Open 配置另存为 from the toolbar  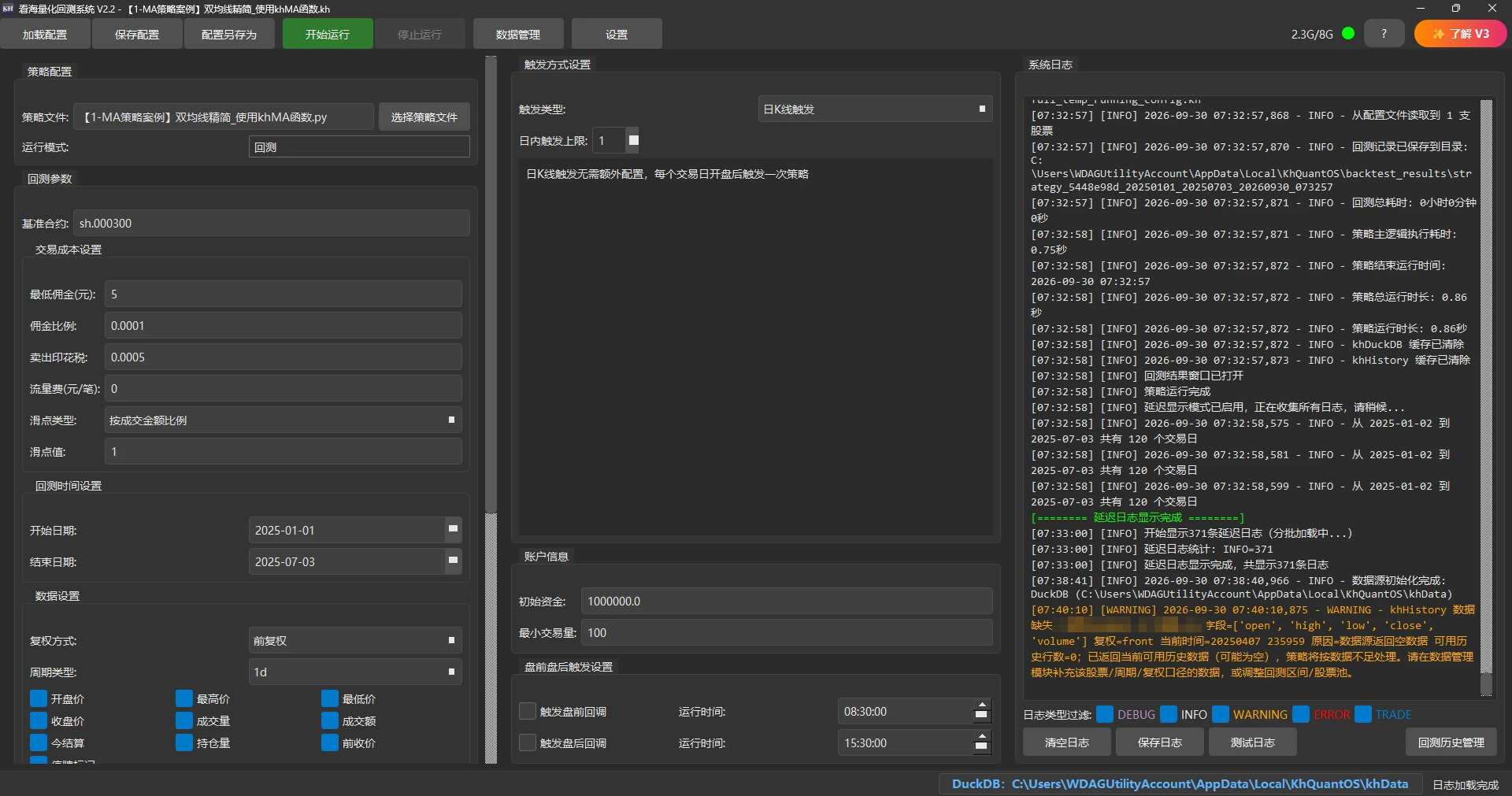(229, 35)
